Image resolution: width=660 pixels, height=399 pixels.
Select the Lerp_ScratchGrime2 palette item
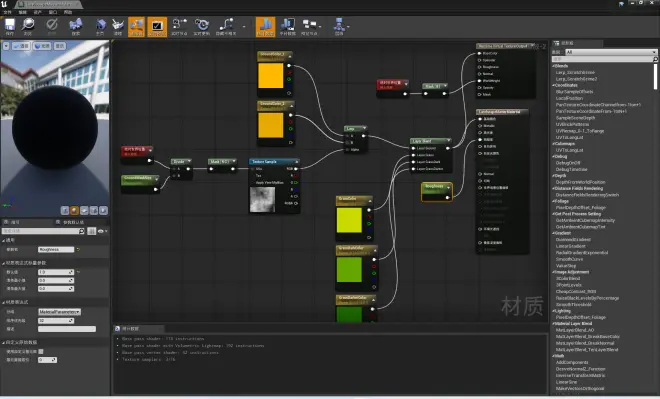[576, 79]
